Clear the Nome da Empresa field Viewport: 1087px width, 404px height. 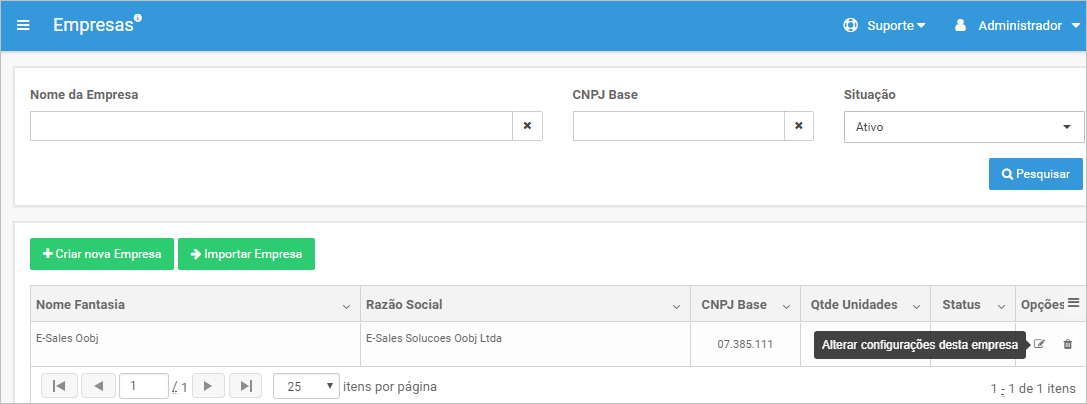pyautogui.click(x=527, y=126)
